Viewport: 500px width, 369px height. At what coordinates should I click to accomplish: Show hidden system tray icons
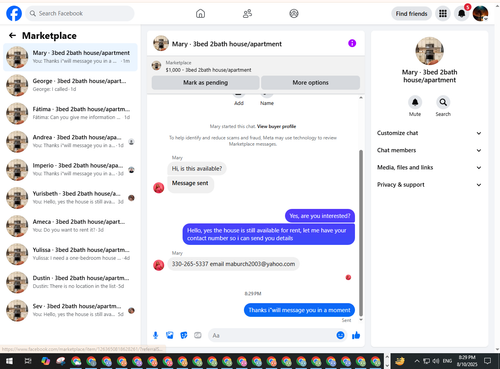[x=417, y=361]
